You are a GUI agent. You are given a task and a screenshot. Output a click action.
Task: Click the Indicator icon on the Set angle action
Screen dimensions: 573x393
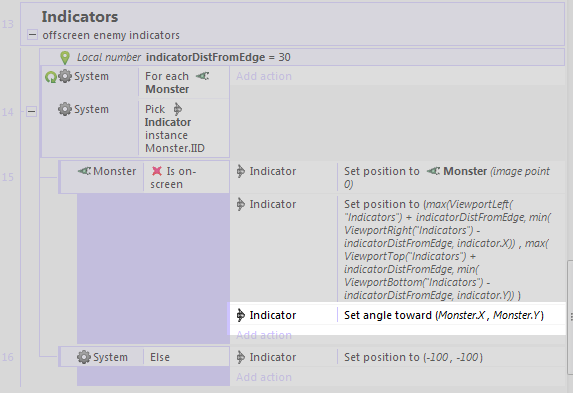pos(240,315)
